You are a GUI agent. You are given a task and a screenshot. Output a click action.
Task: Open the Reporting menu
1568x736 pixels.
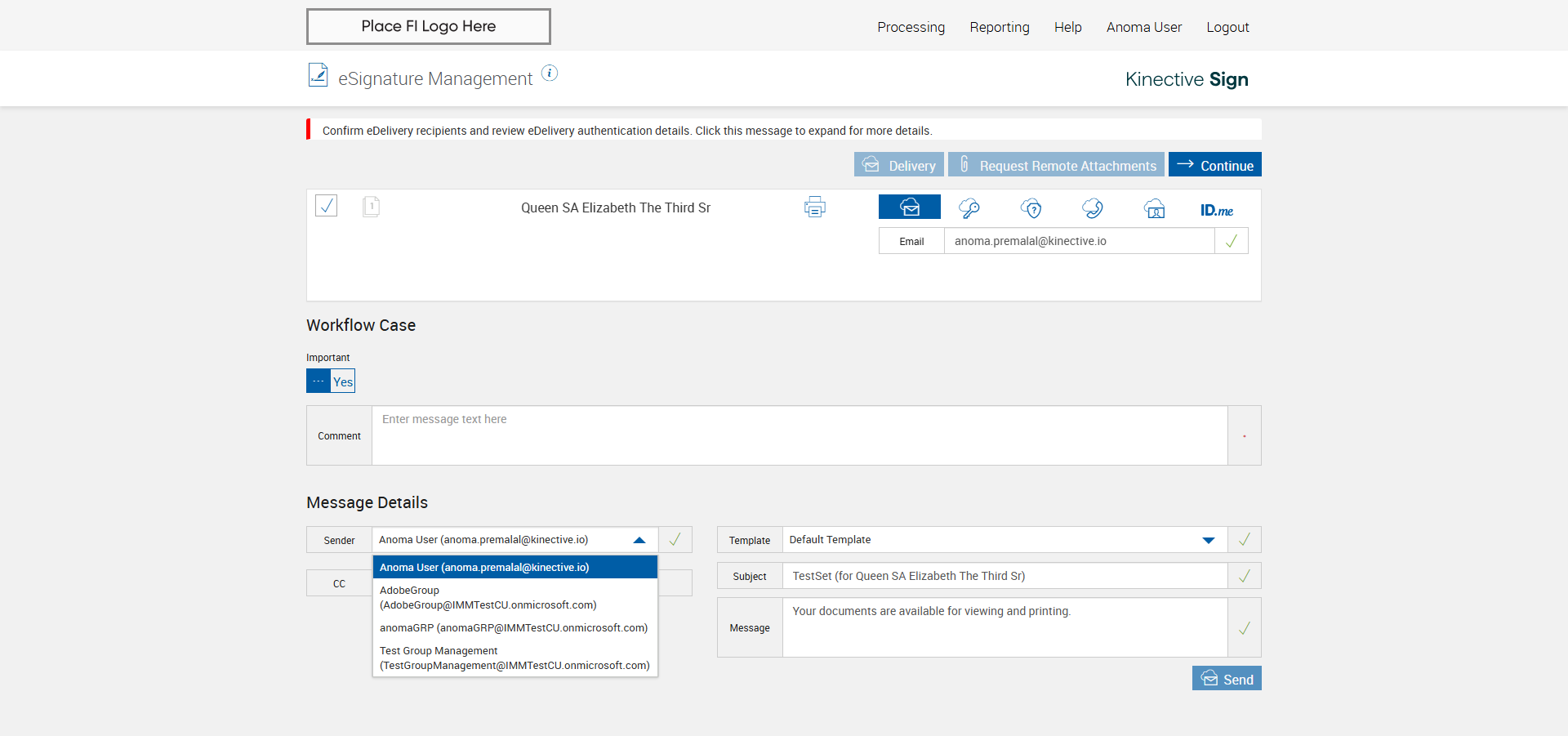pyautogui.click(x=1000, y=27)
